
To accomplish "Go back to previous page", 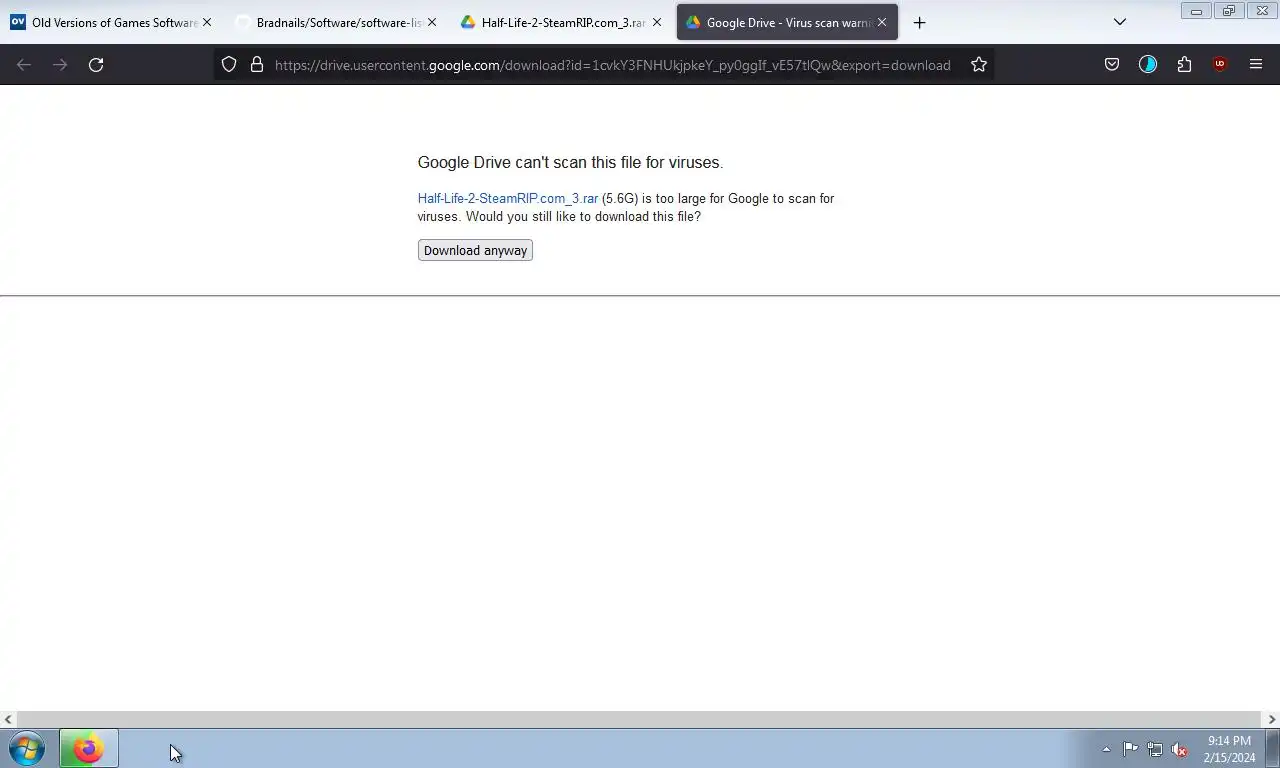I will (x=24, y=64).
